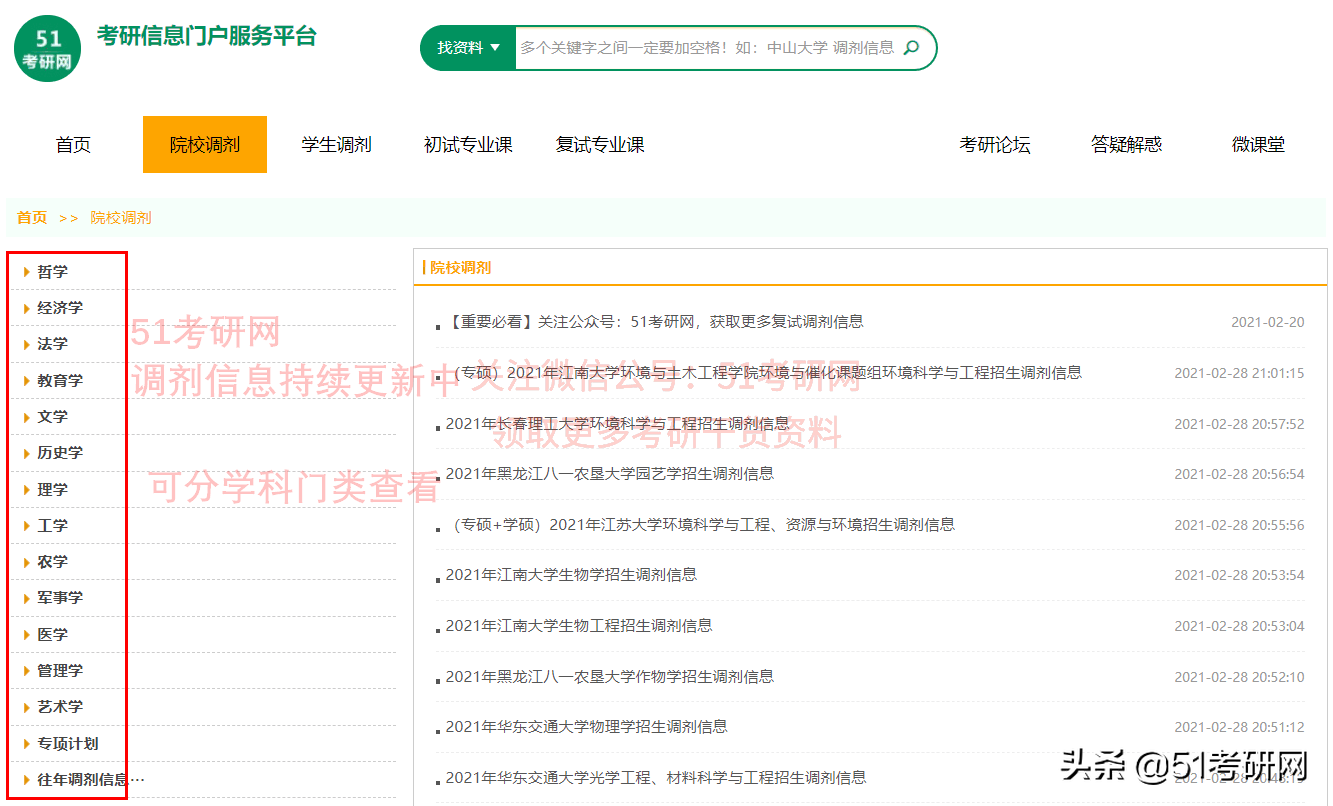Click 首页 in the breadcrumb trail

pos(30,217)
